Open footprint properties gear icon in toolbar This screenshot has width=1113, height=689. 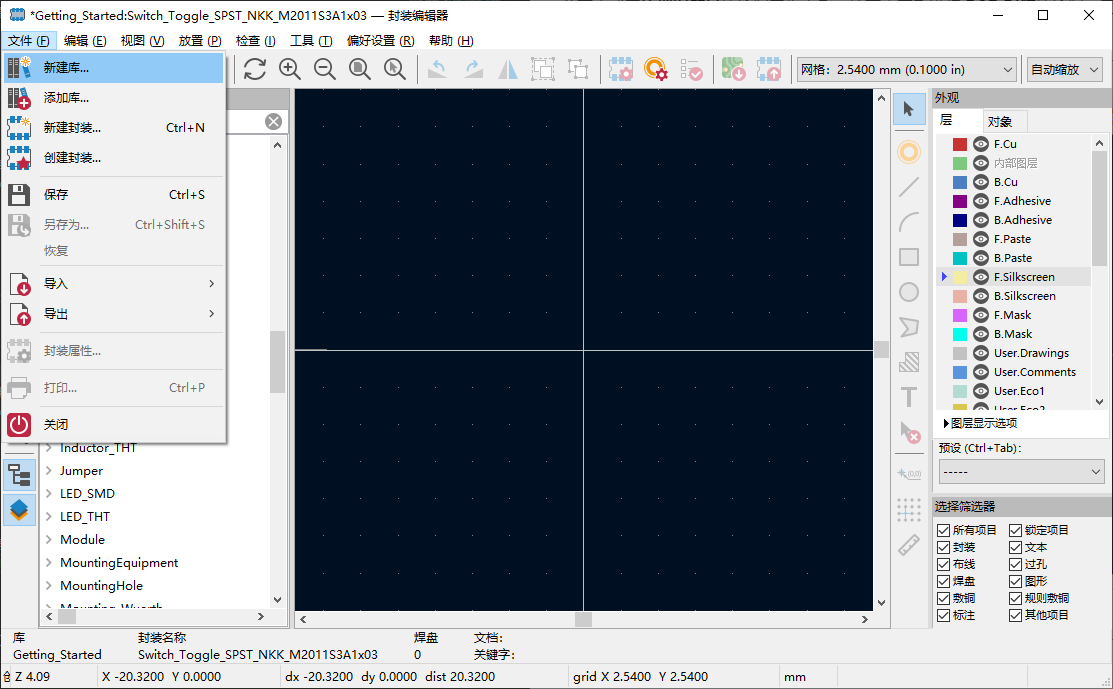coord(621,69)
